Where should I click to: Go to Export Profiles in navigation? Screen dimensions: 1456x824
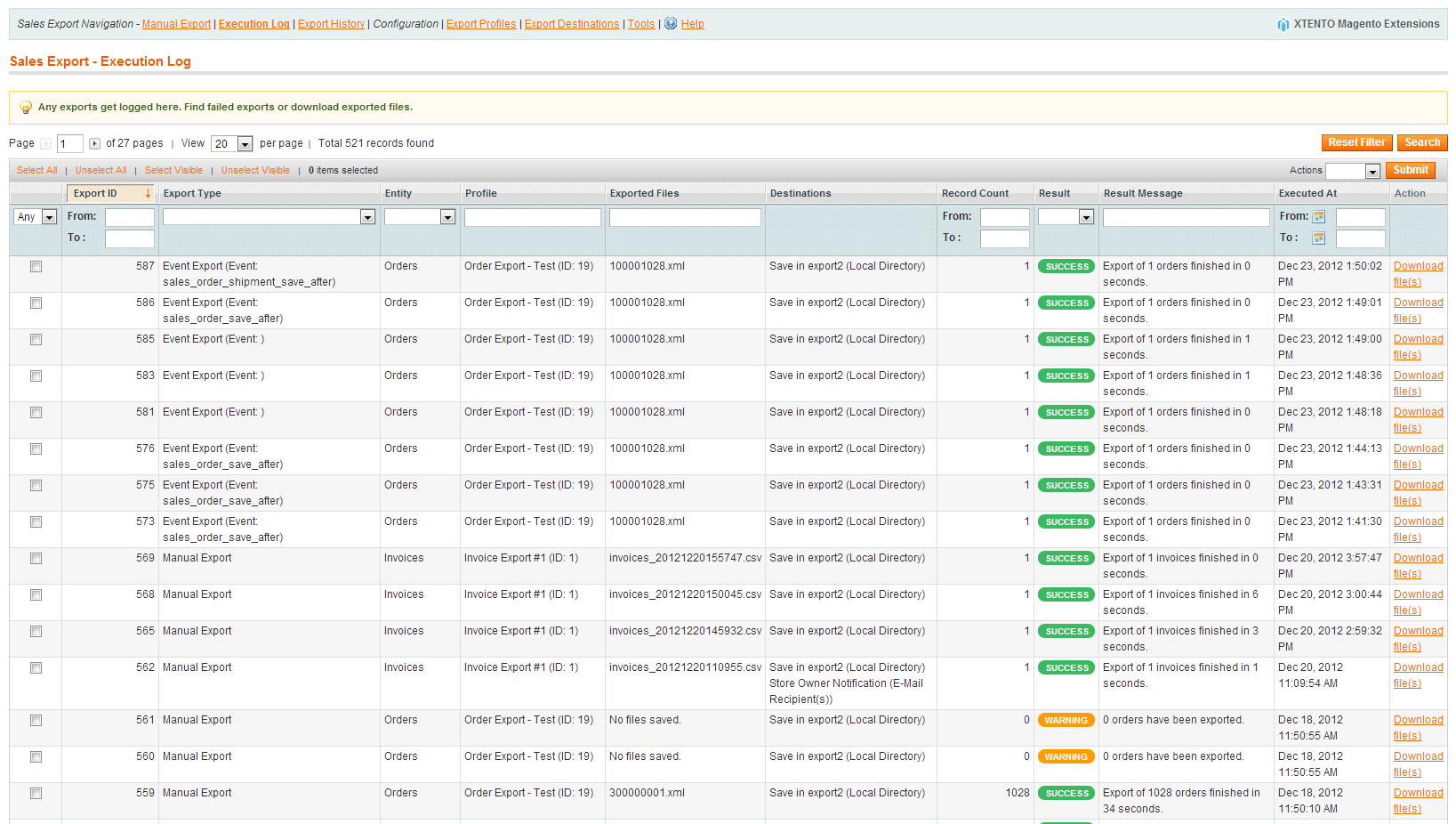pyautogui.click(x=481, y=24)
